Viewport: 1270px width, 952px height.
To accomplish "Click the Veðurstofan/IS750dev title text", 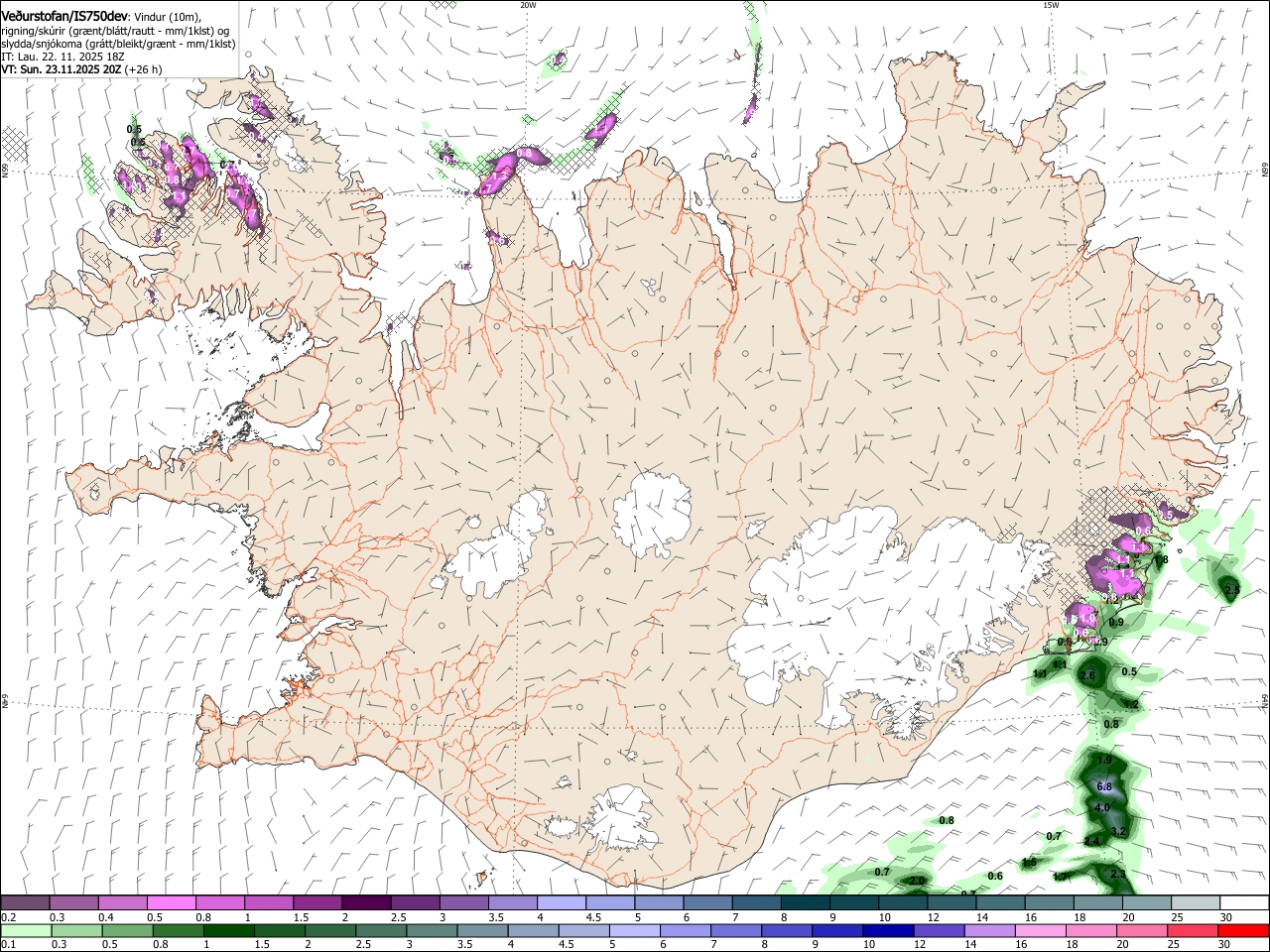I will click(63, 17).
